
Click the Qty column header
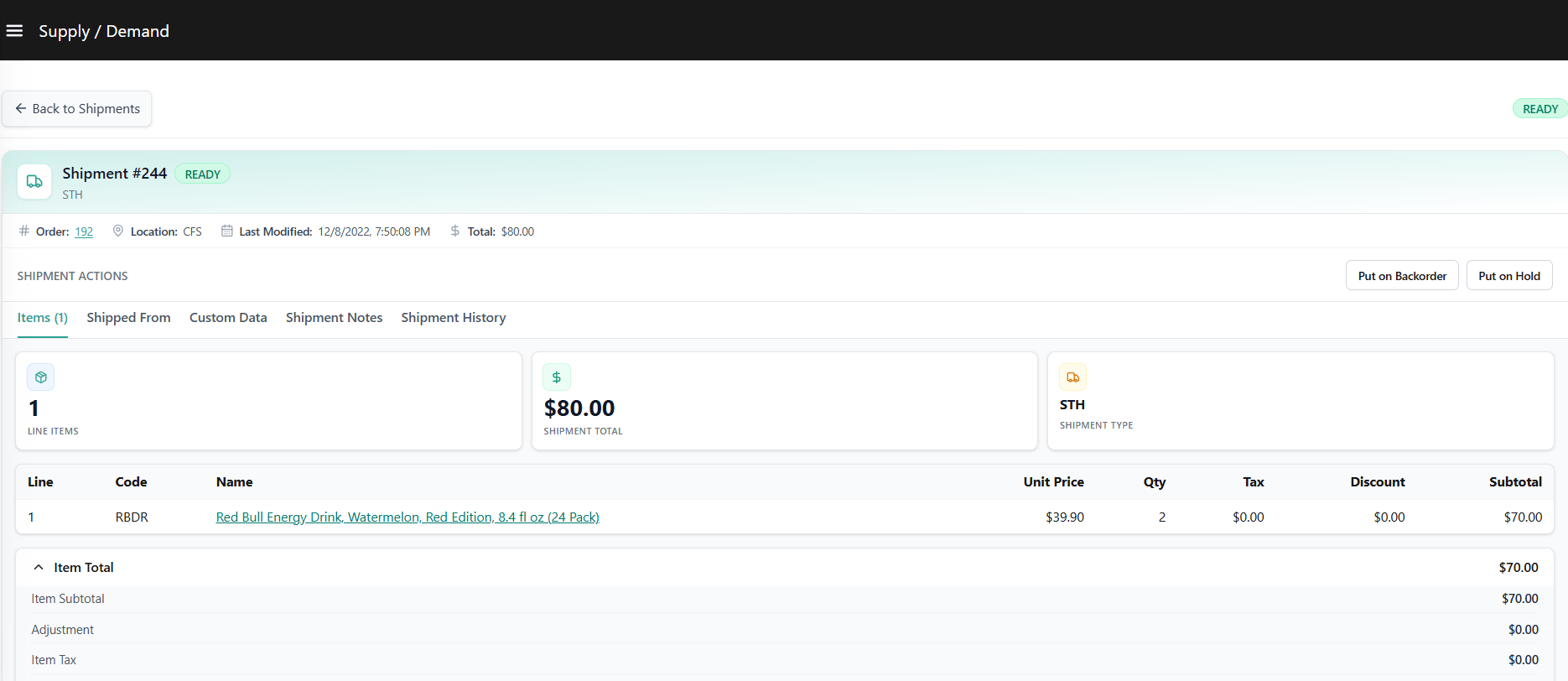pyautogui.click(x=1155, y=482)
